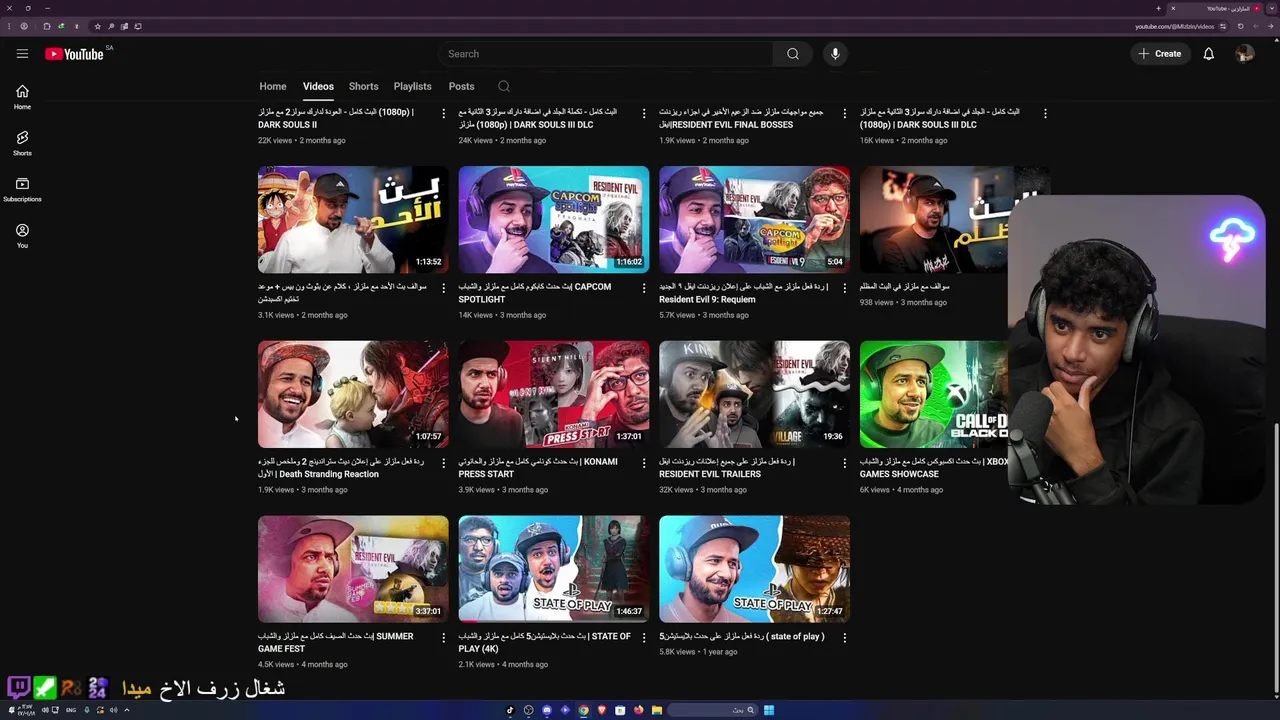Open the Posts tab

[461, 86]
